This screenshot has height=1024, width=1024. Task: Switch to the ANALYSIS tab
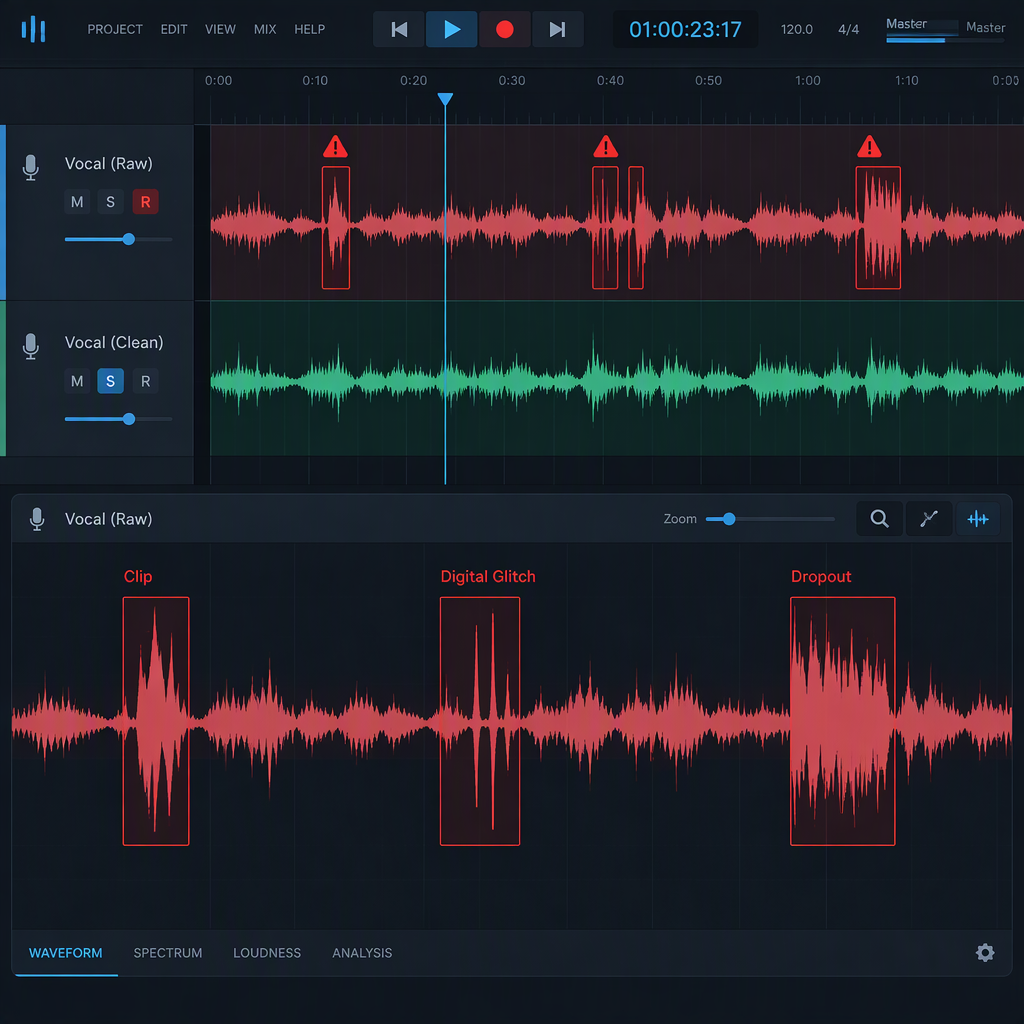pos(362,953)
